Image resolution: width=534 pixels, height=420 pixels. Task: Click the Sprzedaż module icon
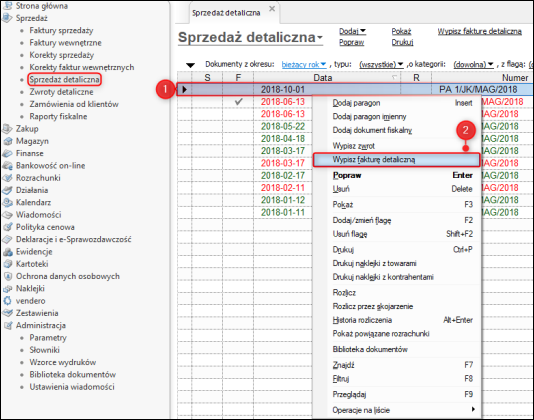tap(7, 18)
